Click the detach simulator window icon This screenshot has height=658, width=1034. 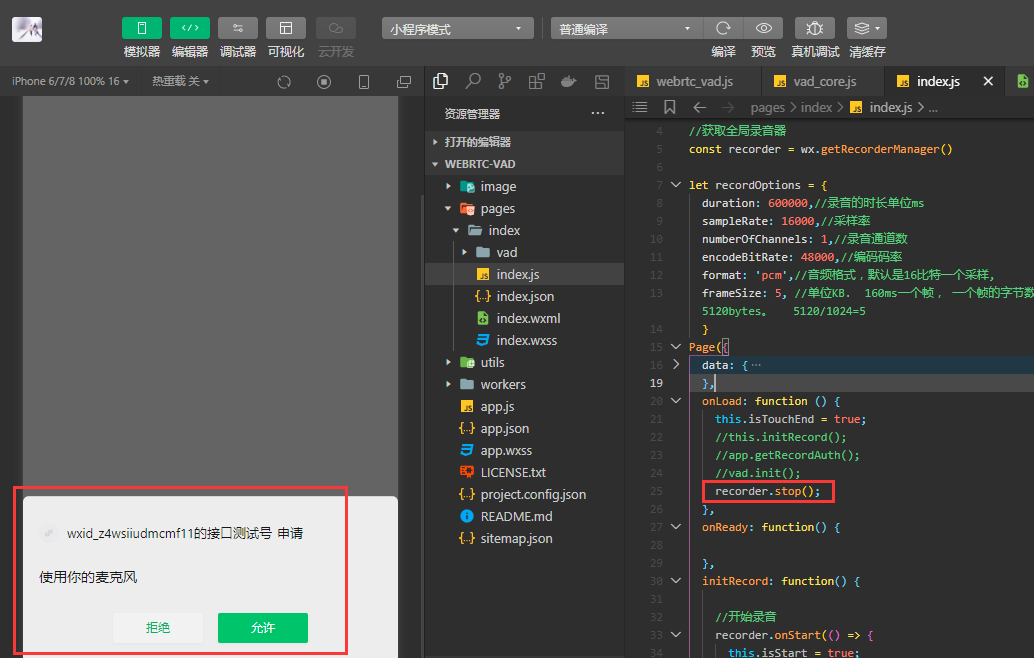[404, 82]
